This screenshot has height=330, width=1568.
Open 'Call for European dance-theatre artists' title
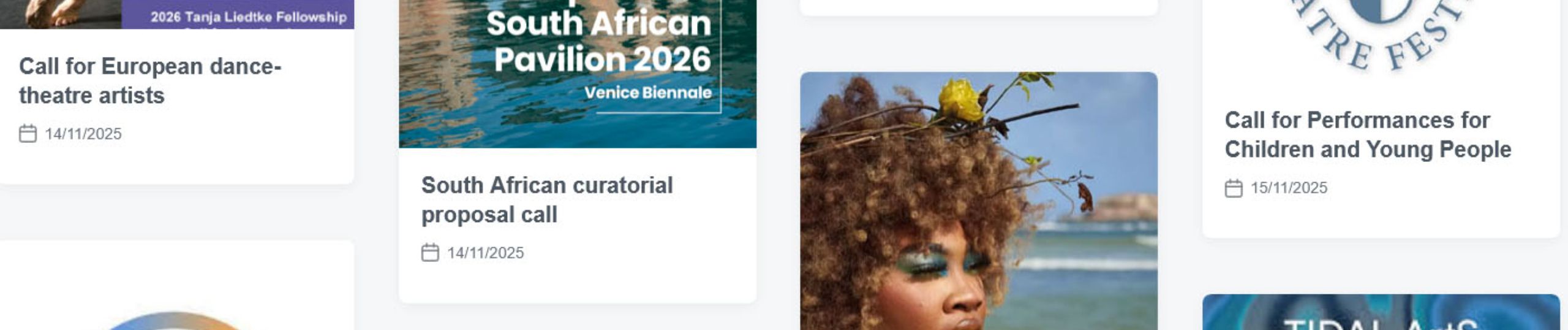(x=150, y=81)
